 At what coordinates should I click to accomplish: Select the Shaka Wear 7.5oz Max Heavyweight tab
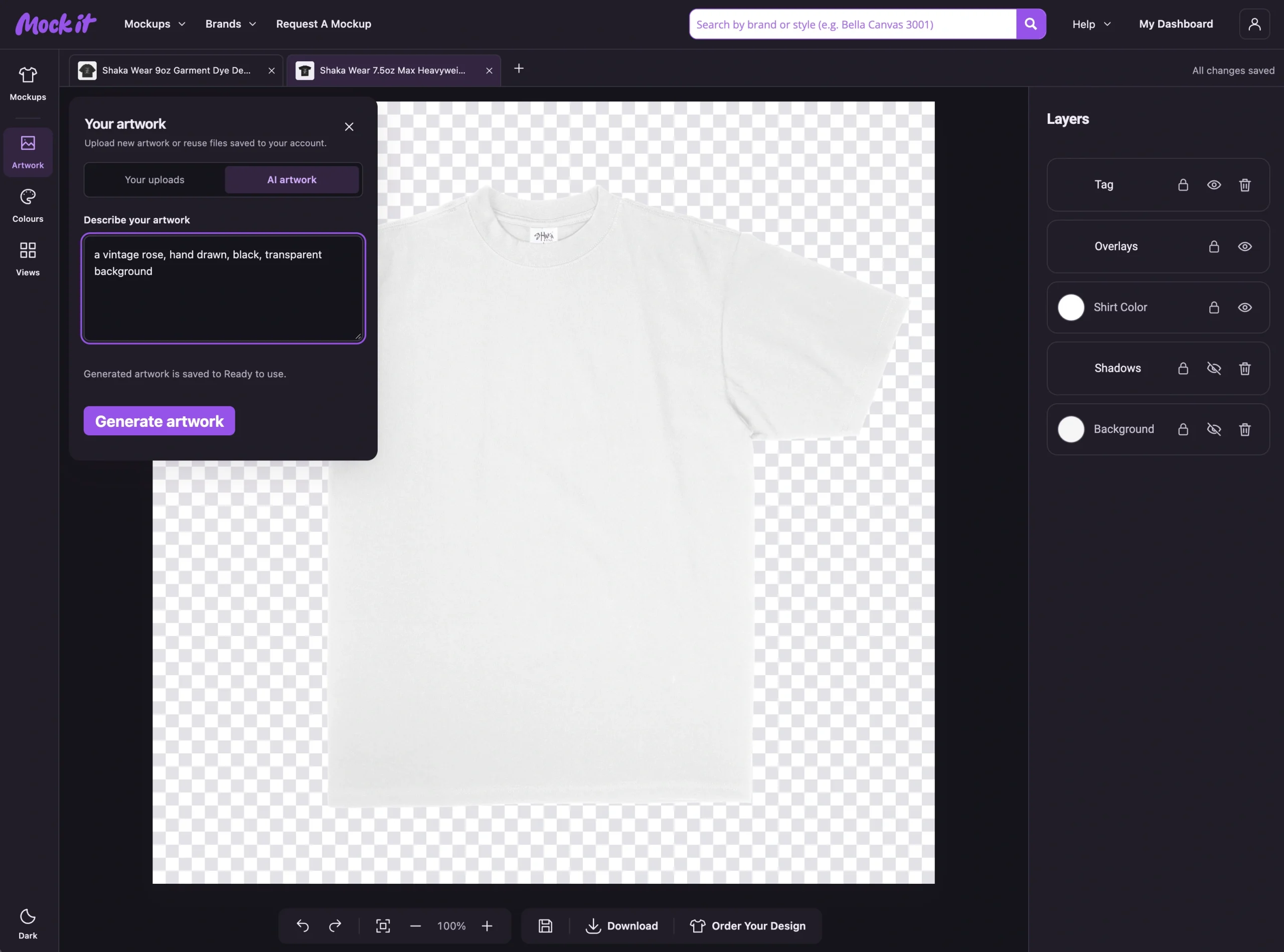click(394, 70)
